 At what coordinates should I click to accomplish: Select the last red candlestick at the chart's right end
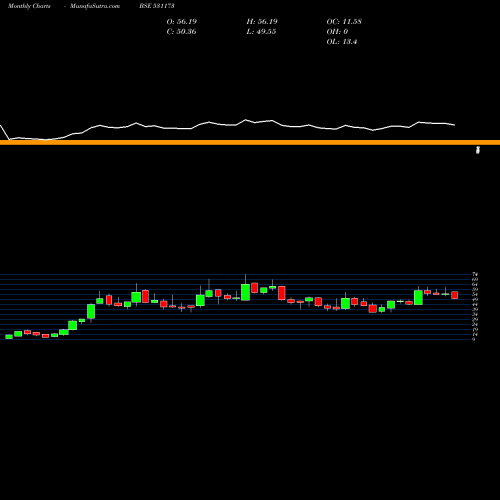(x=455, y=295)
